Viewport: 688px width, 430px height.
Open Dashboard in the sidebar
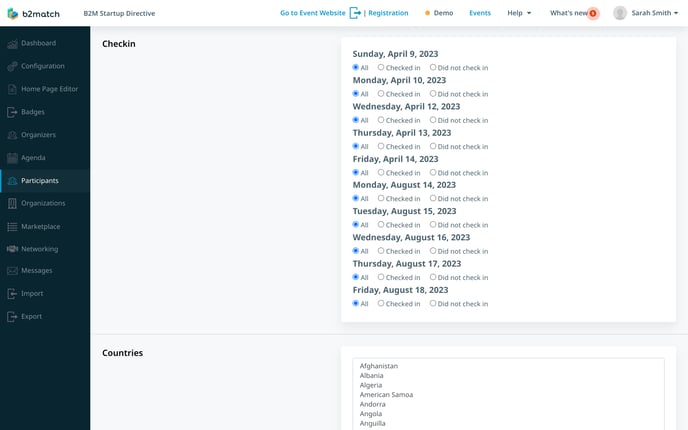(39, 43)
